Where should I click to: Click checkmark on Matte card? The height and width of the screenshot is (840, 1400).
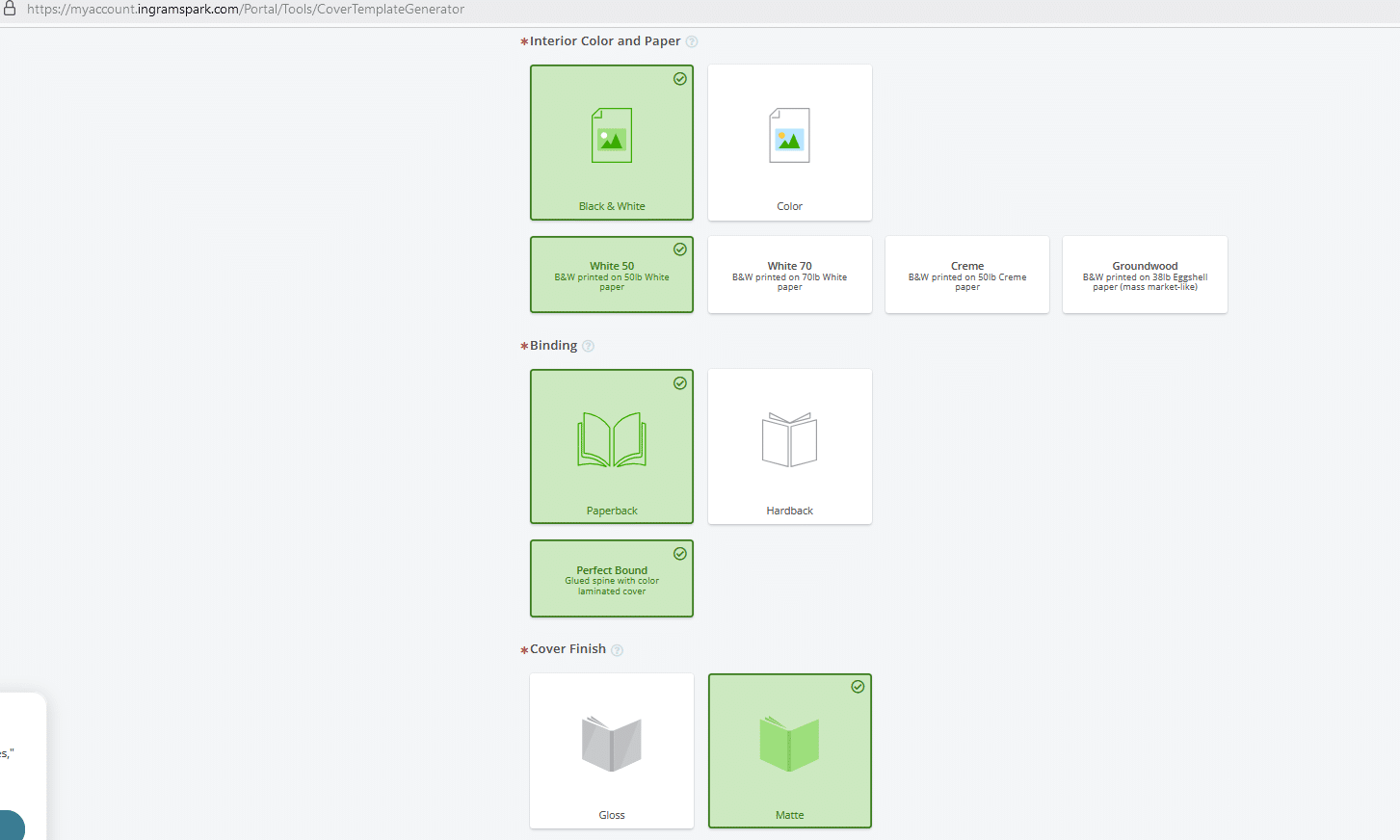(858, 687)
